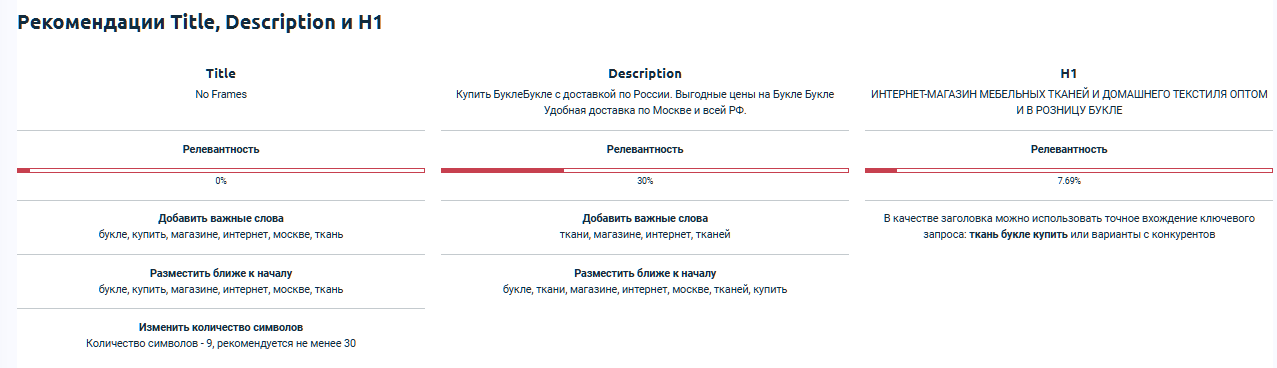The image size is (1277, 368).
Task: Click the H1 relevance bar at 7.69%
Action: (x=1068, y=170)
